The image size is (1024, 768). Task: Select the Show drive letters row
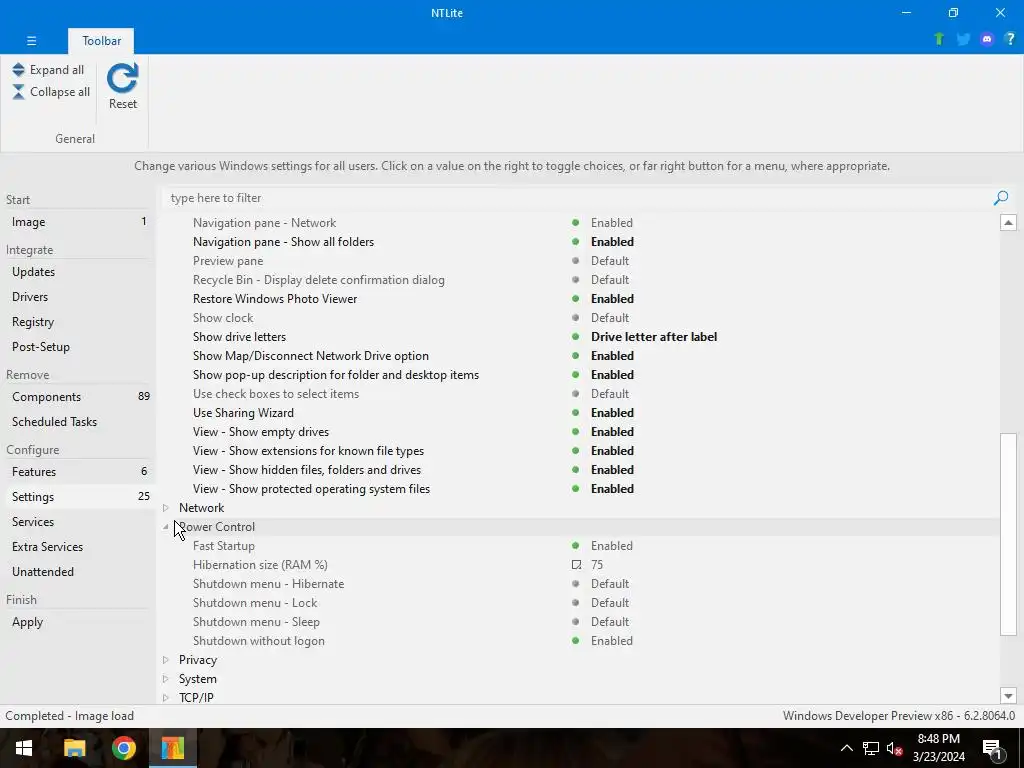pyautogui.click(x=580, y=337)
